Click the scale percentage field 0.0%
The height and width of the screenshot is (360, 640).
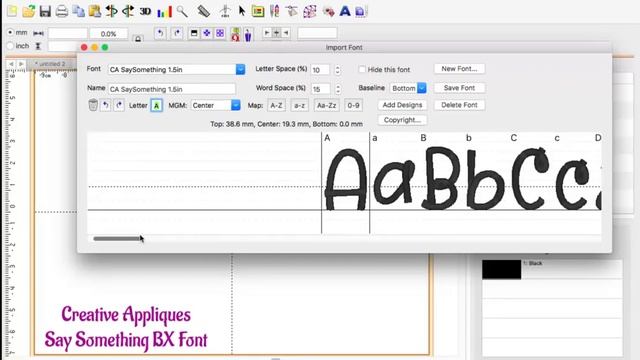109,33
